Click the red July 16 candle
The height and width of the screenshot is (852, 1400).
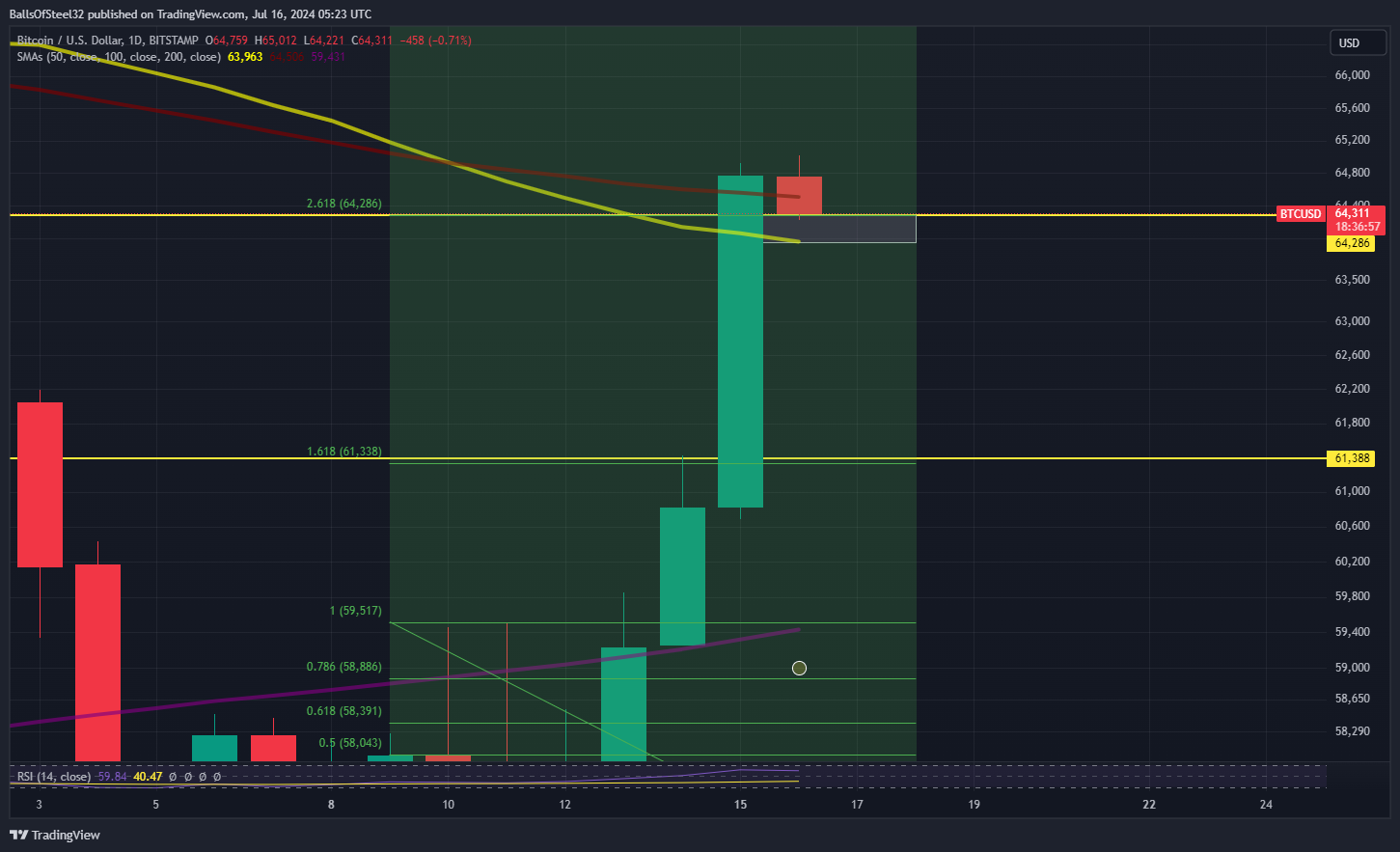click(x=799, y=196)
